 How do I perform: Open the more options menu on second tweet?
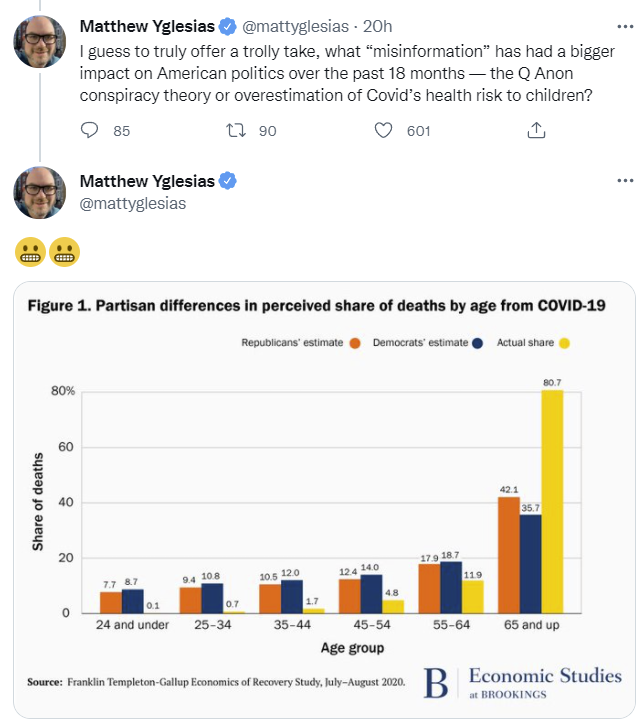[625, 181]
